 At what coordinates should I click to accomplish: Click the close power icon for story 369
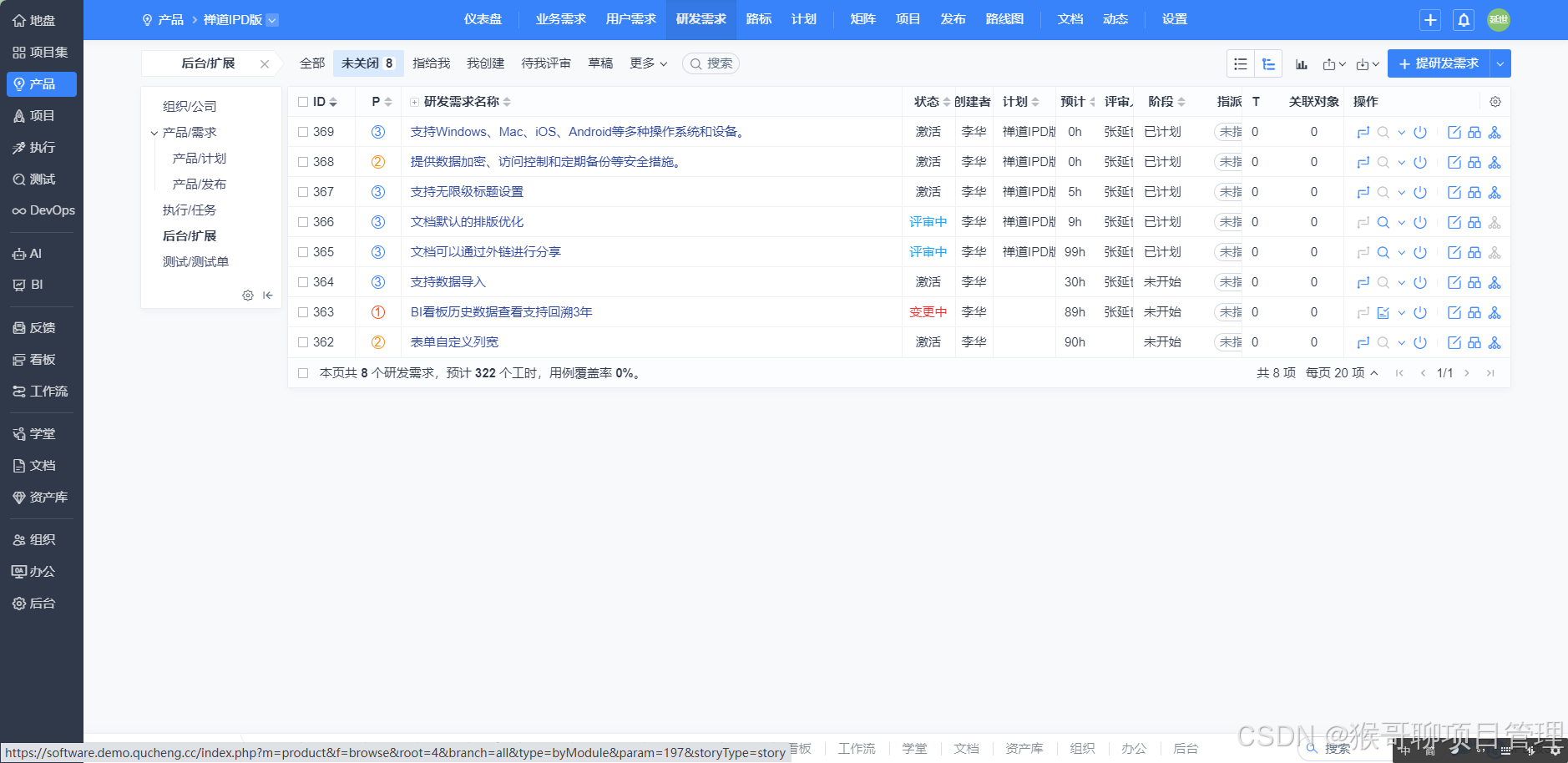coord(1420,132)
